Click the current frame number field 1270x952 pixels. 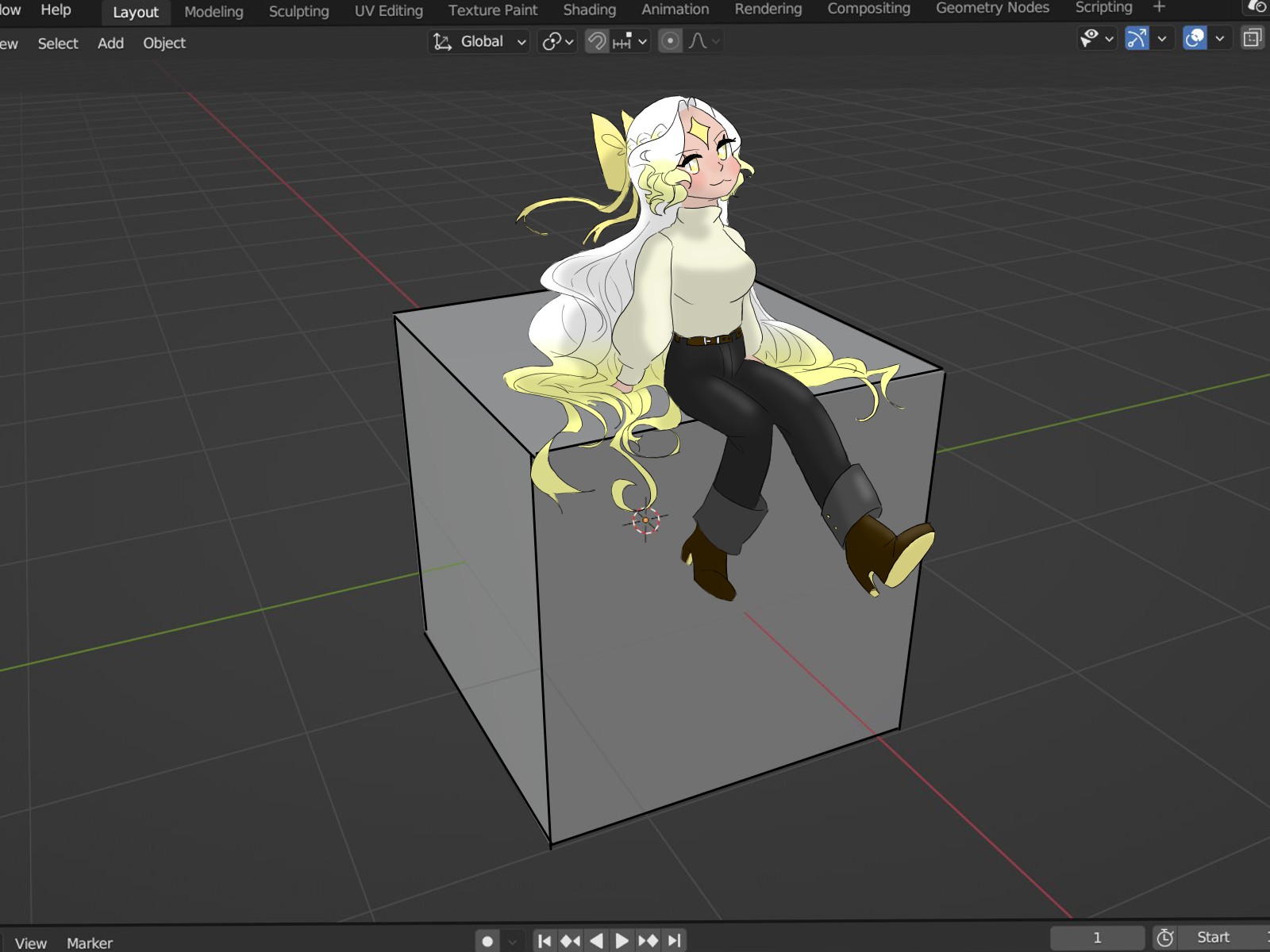tap(1097, 938)
